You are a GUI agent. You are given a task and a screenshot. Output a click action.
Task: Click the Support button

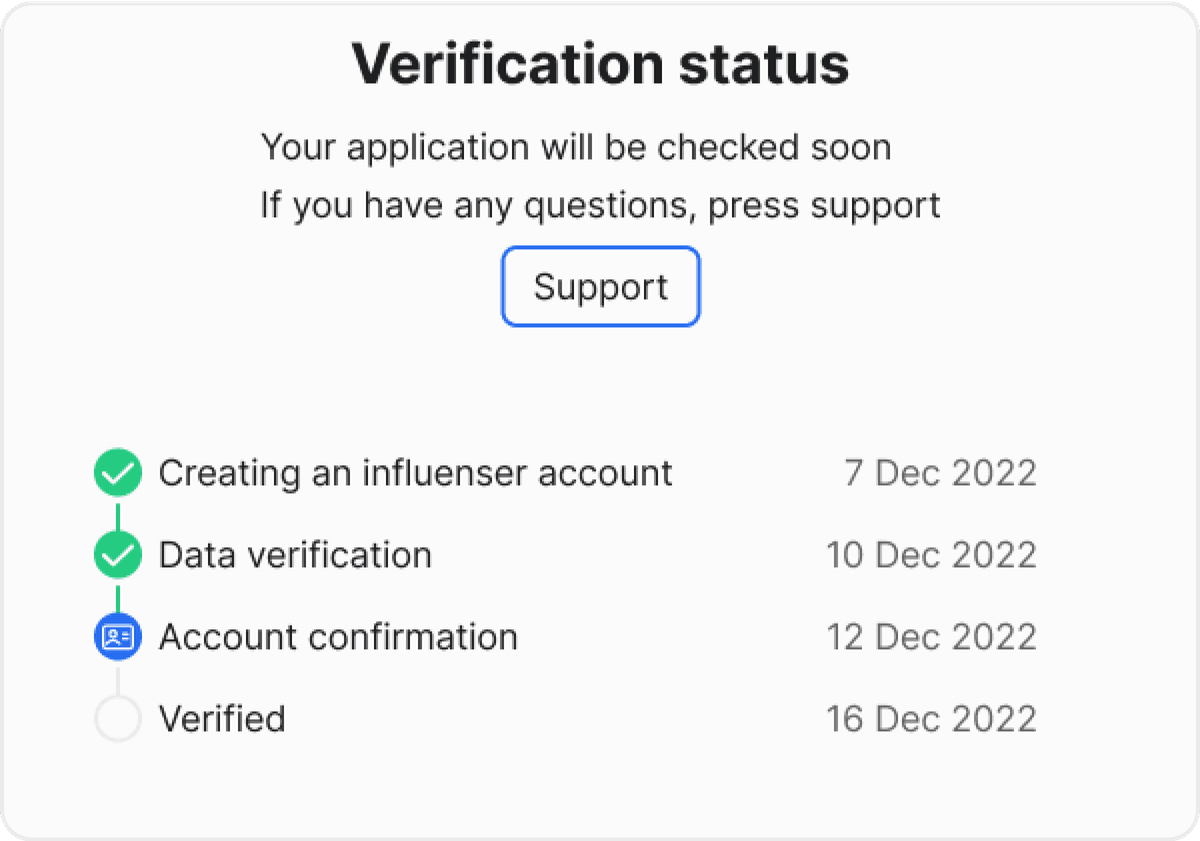[x=600, y=287]
